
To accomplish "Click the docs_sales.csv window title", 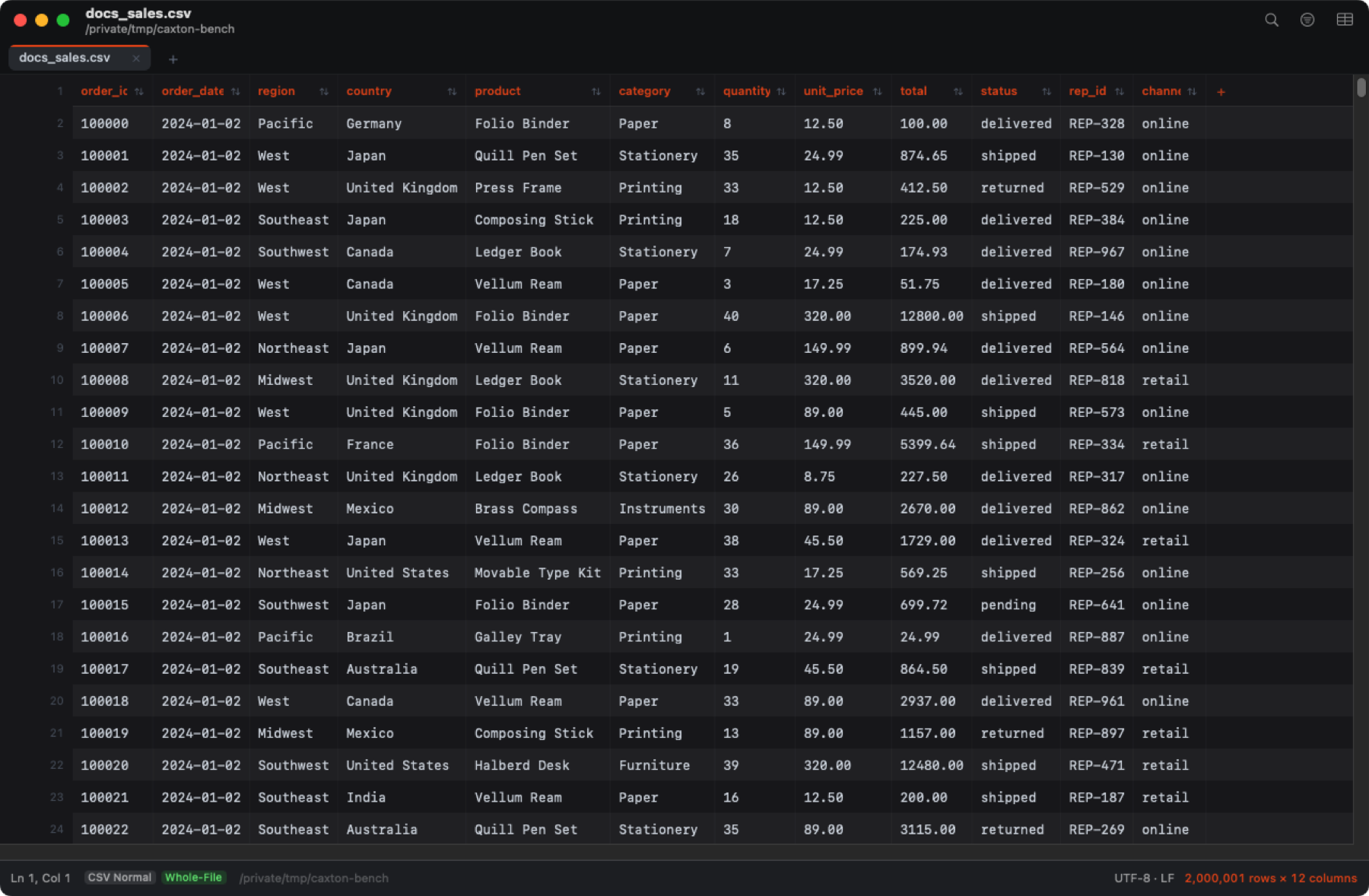I will tap(138, 13).
